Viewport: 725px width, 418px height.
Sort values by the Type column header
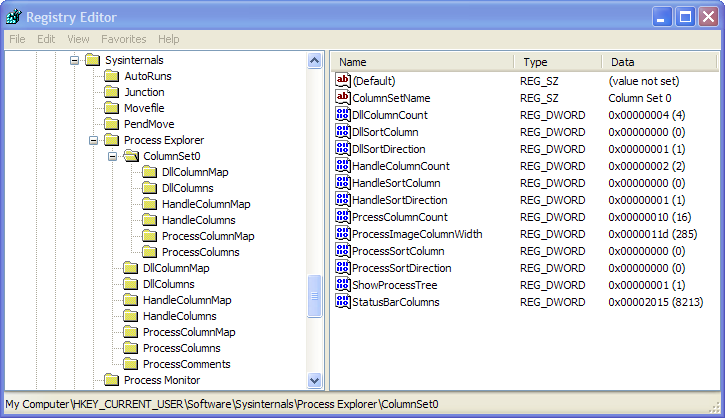tap(558, 61)
